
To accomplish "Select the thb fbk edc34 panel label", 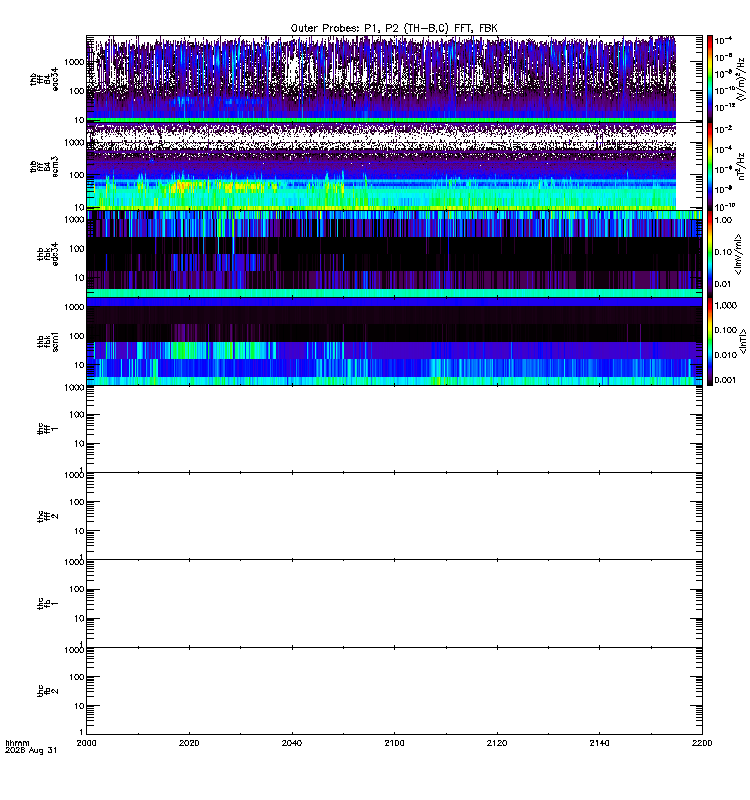I will coord(47,254).
